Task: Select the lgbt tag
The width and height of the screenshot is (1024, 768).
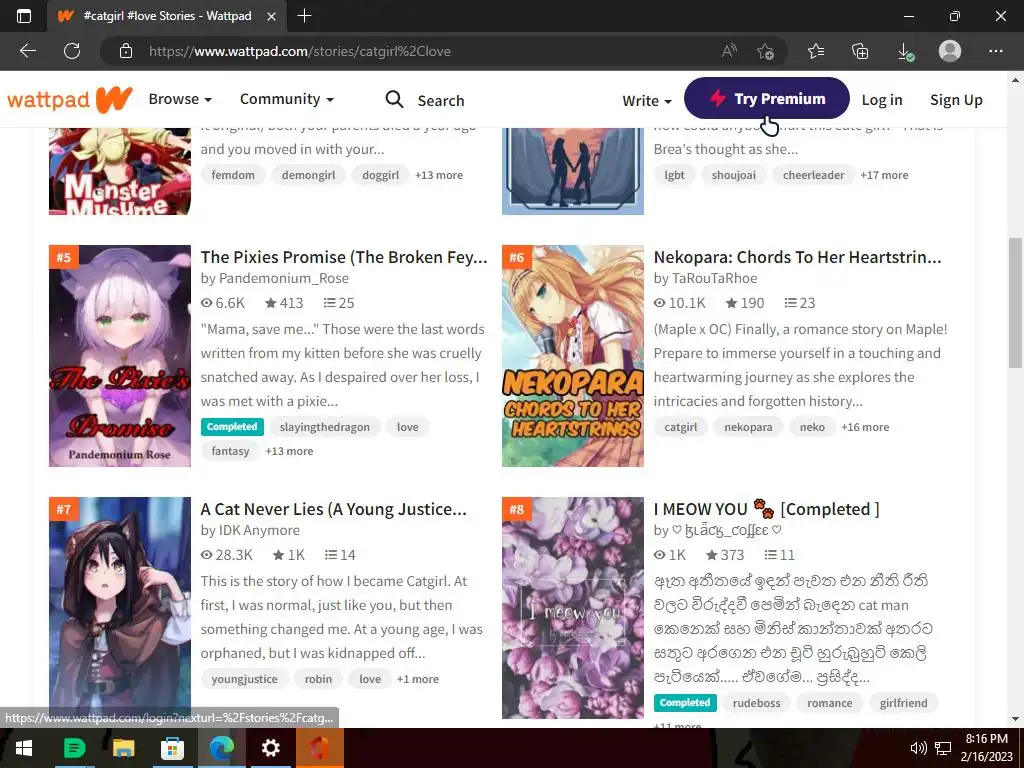Action: [675, 175]
